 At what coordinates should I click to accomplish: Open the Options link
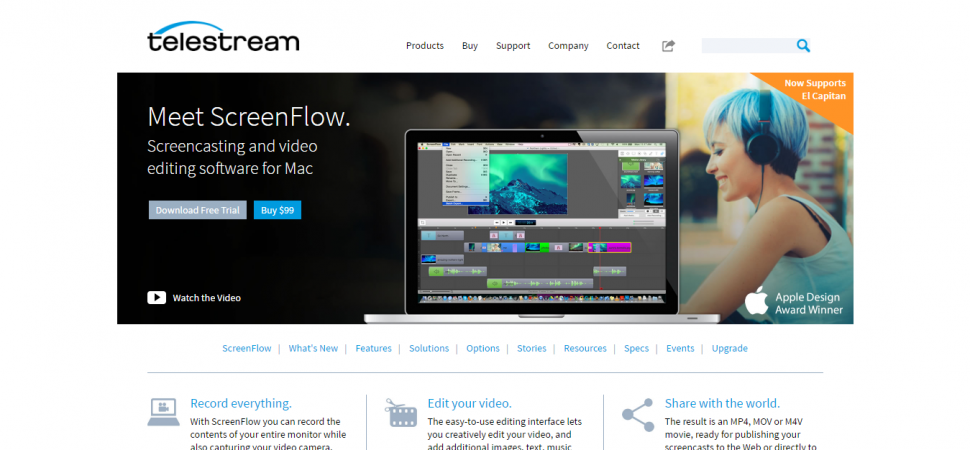click(483, 348)
